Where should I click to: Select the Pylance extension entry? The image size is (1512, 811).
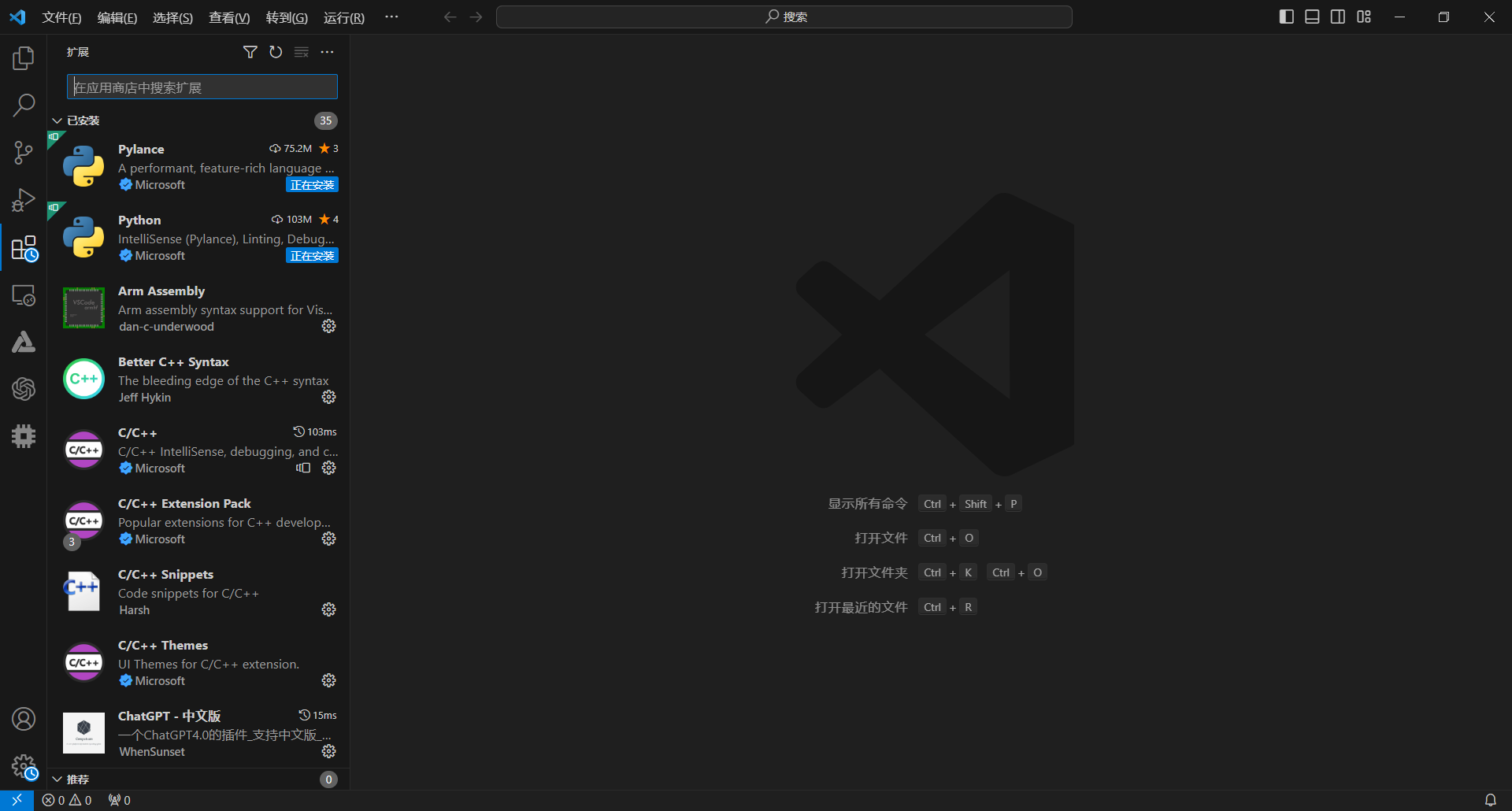click(198, 166)
